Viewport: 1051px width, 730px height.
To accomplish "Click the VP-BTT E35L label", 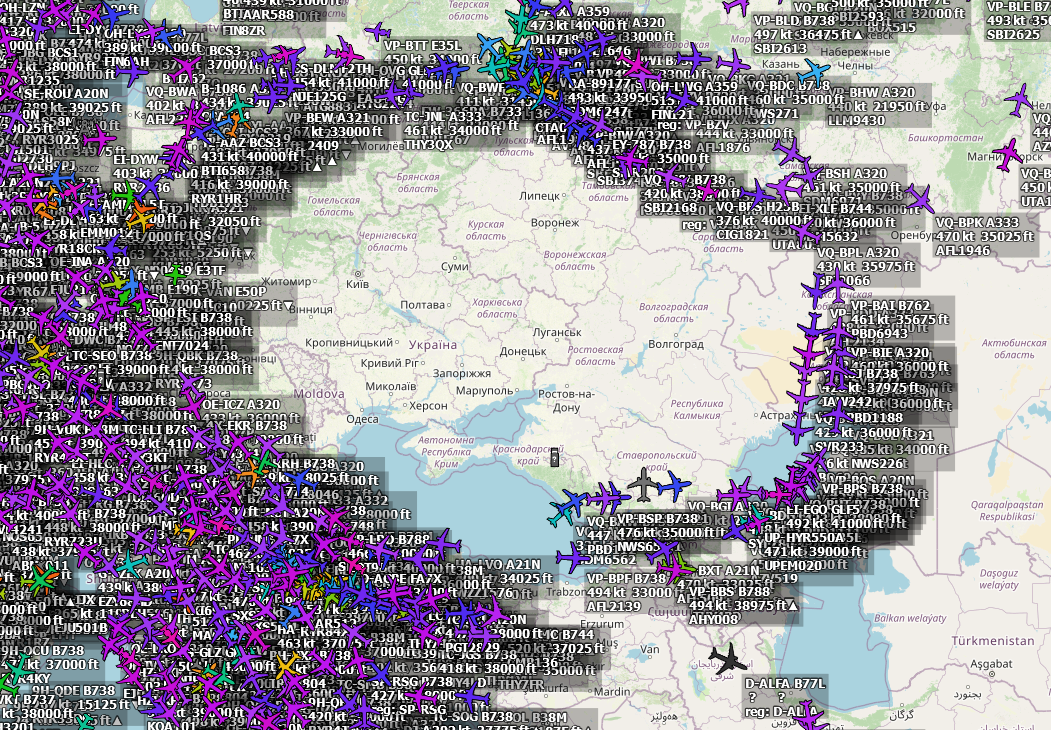I will click(422, 46).
